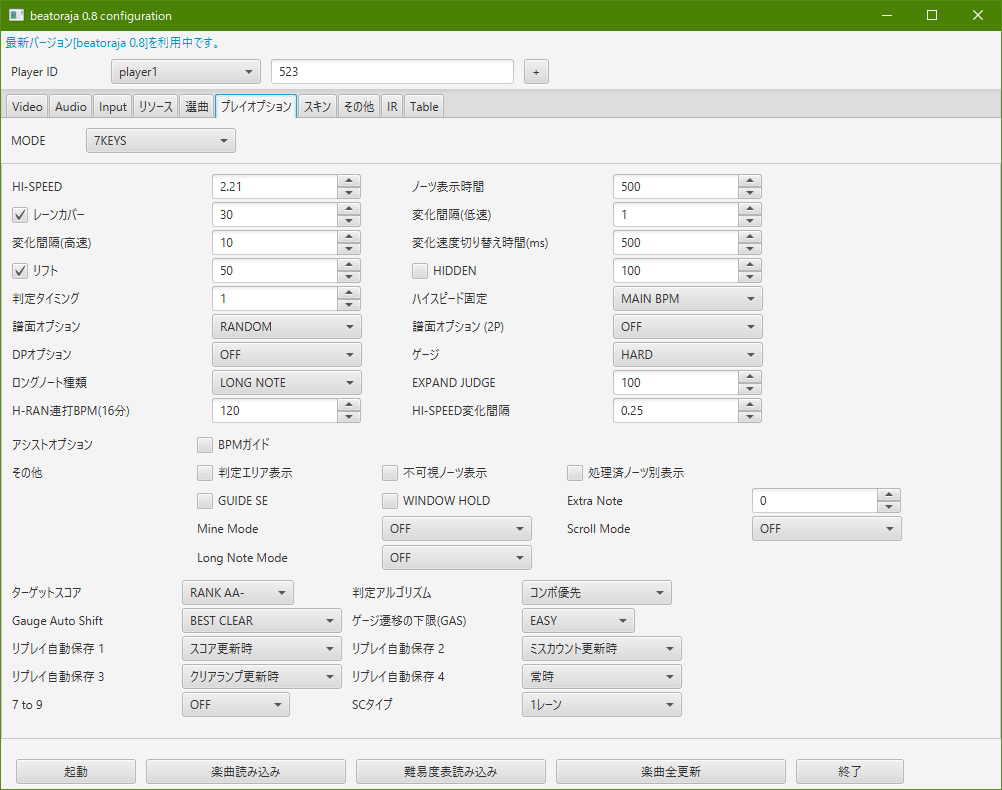Toggle the レーンカバー checkbox
The height and width of the screenshot is (790, 1002).
[x=20, y=215]
